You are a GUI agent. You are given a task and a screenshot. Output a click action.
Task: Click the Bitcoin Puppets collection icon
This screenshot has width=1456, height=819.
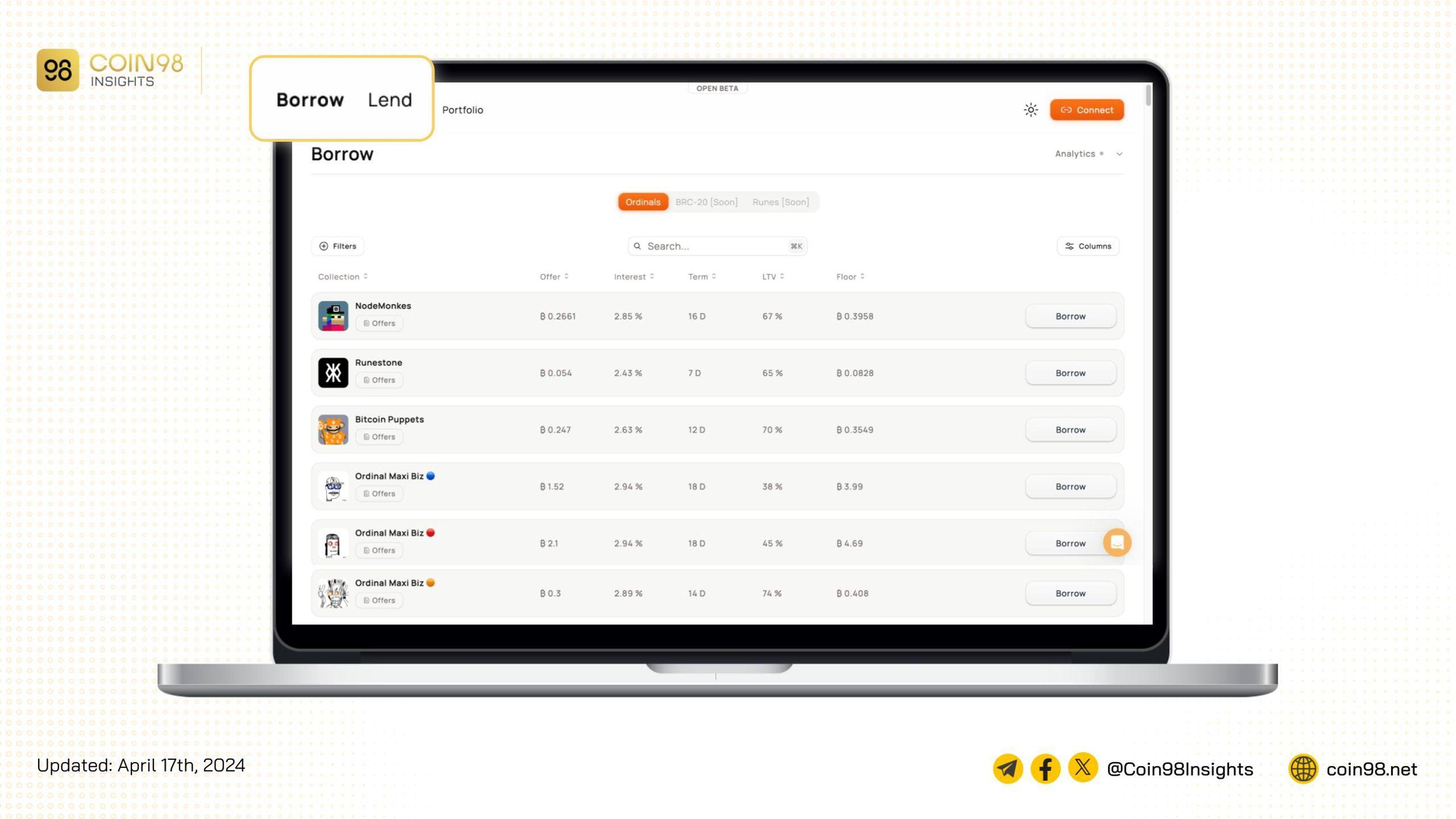pos(333,429)
